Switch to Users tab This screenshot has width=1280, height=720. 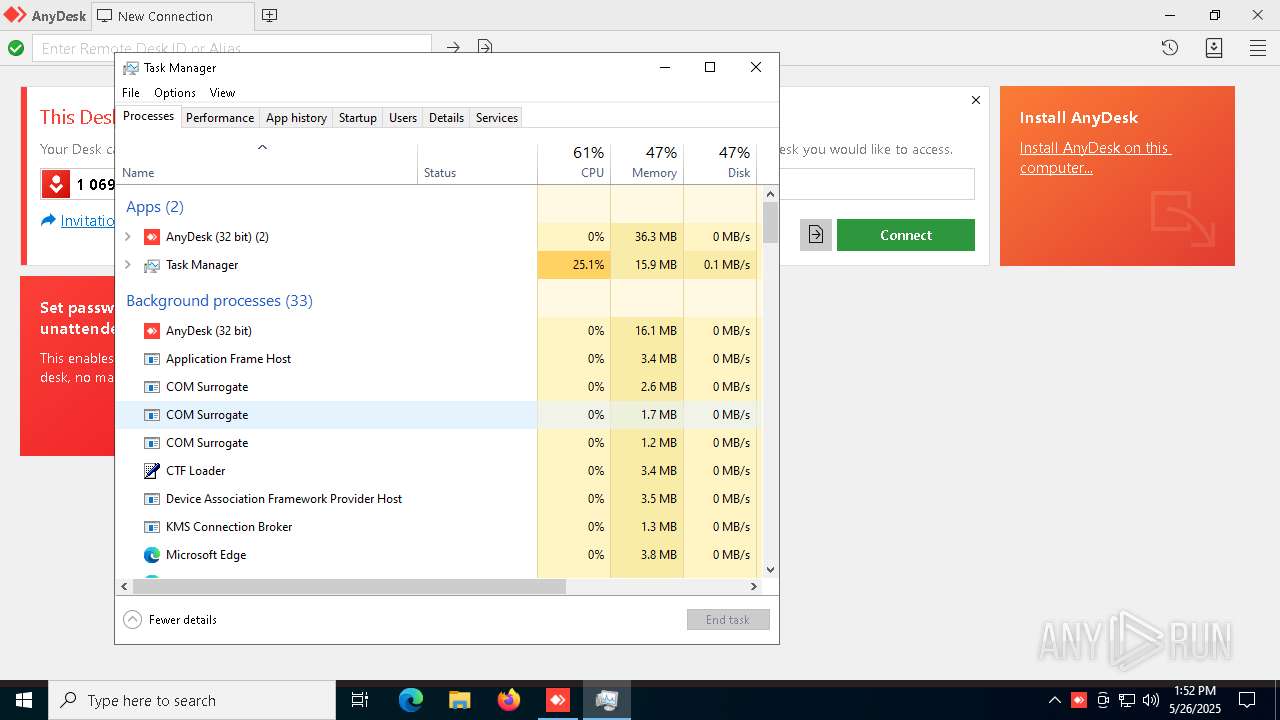403,118
